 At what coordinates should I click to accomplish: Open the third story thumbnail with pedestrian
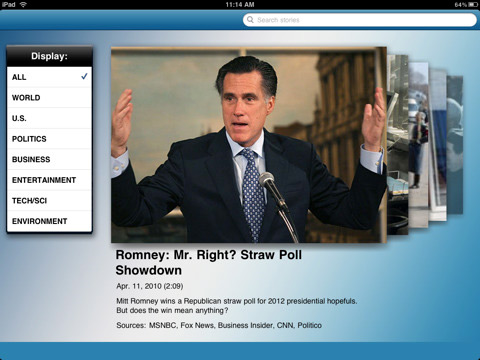pyautogui.click(x=419, y=145)
